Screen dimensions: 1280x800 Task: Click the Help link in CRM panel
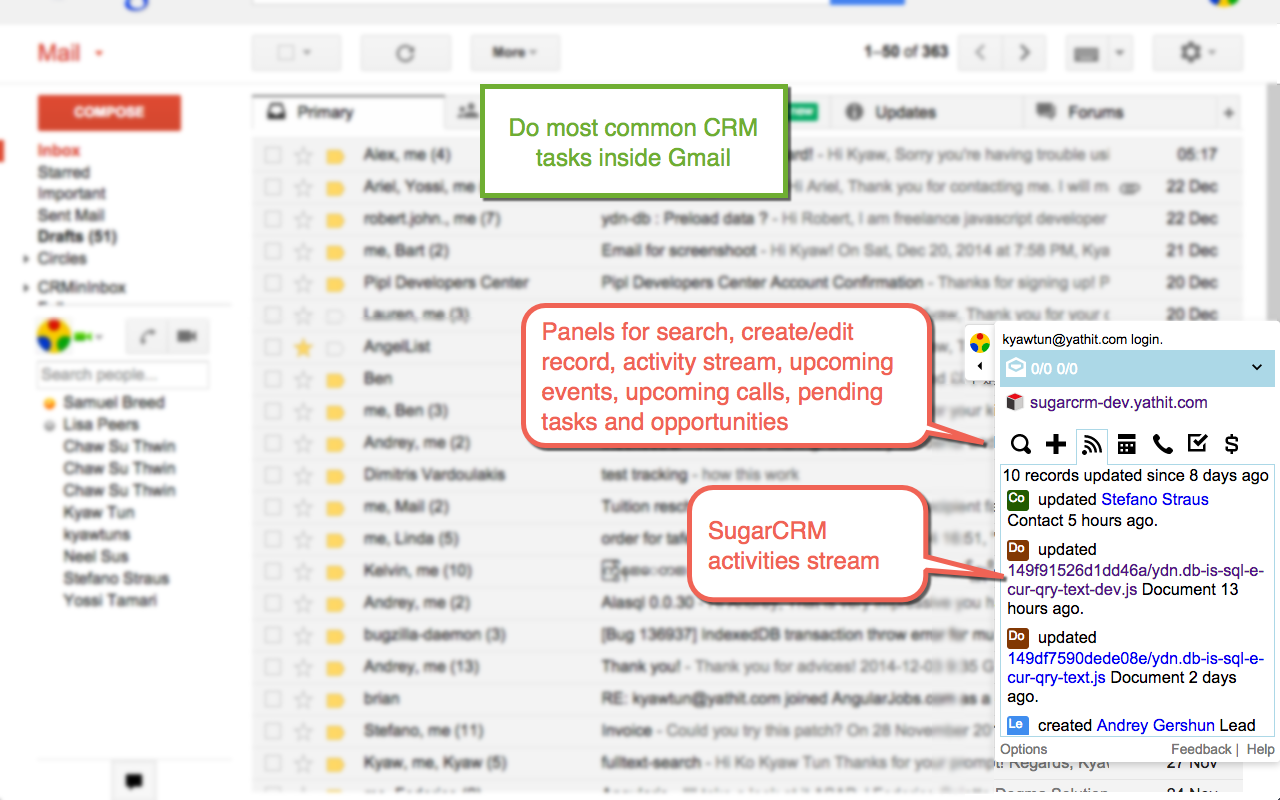(1260, 749)
